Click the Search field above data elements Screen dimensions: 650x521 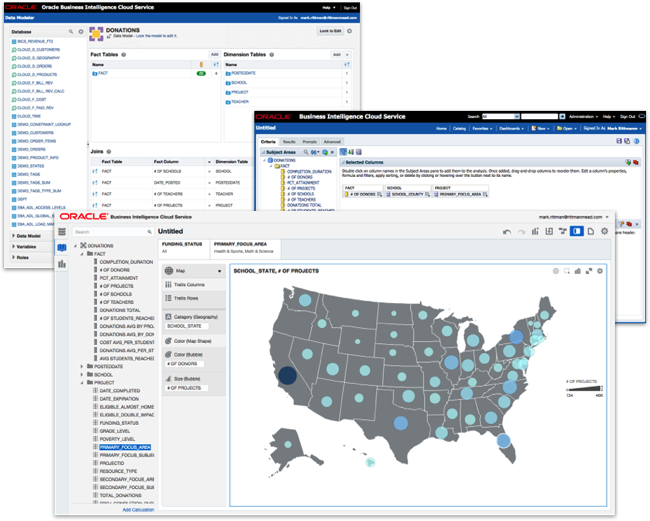point(113,232)
